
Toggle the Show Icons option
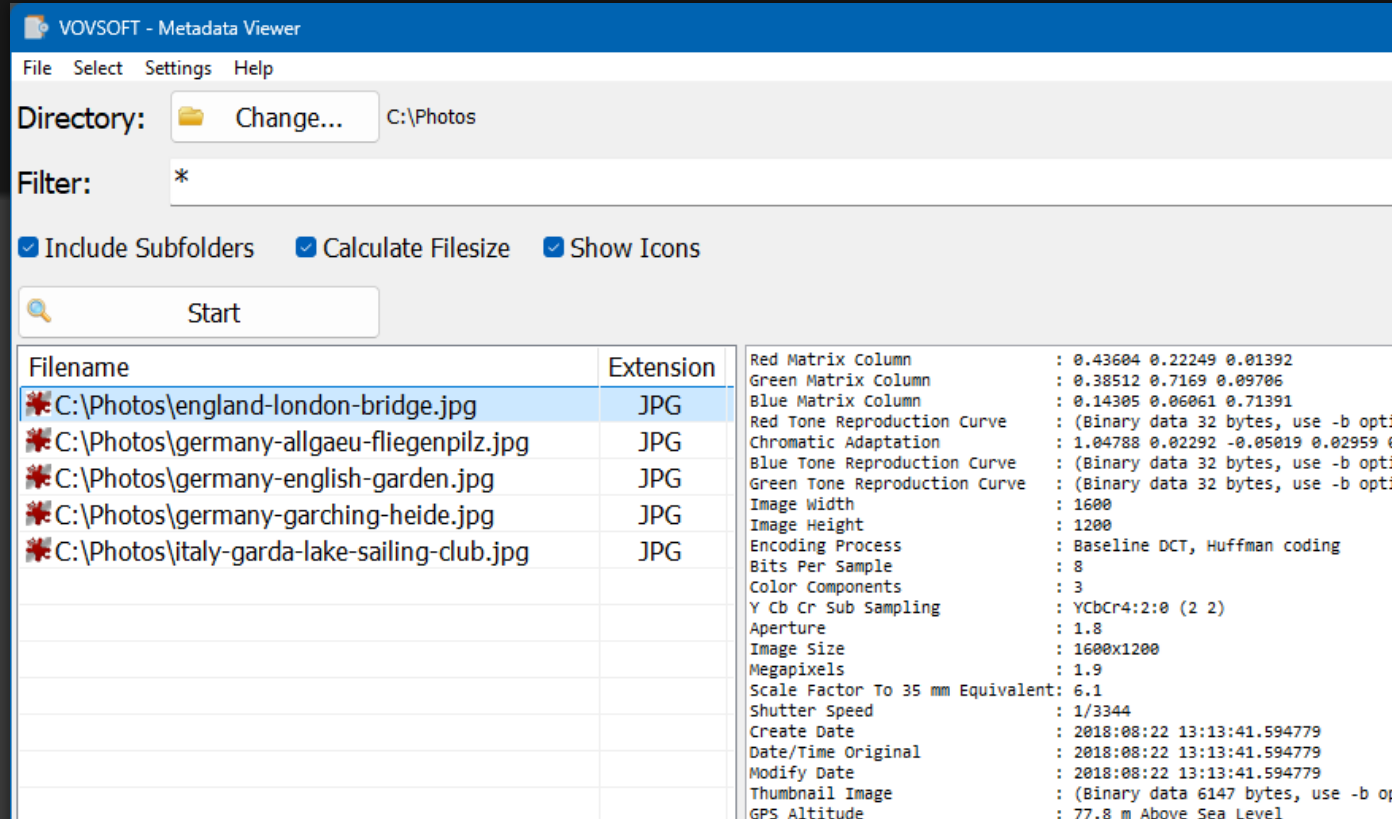553,246
